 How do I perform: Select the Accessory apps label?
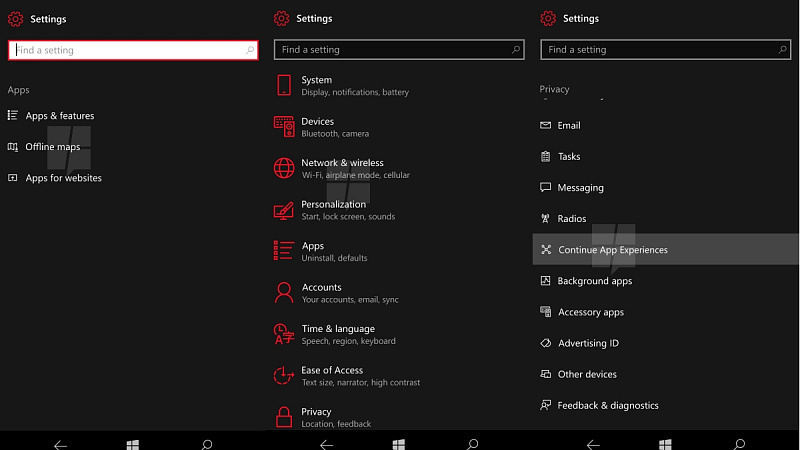pos(591,312)
